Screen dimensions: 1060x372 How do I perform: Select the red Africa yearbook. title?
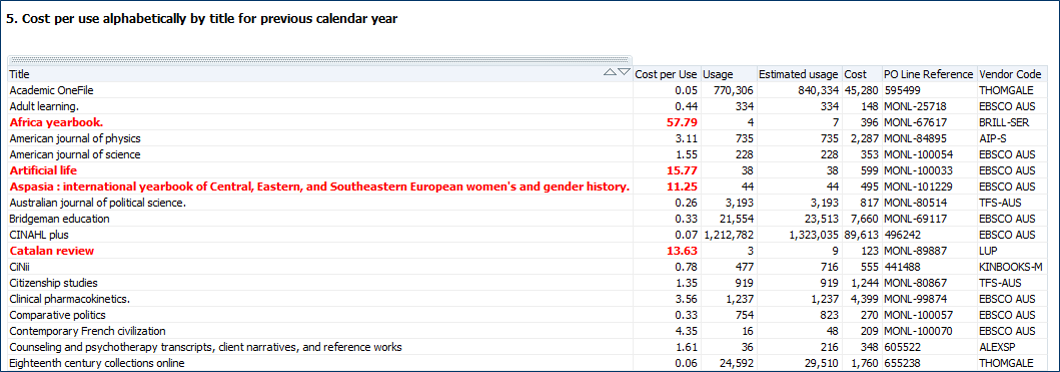tap(56, 122)
